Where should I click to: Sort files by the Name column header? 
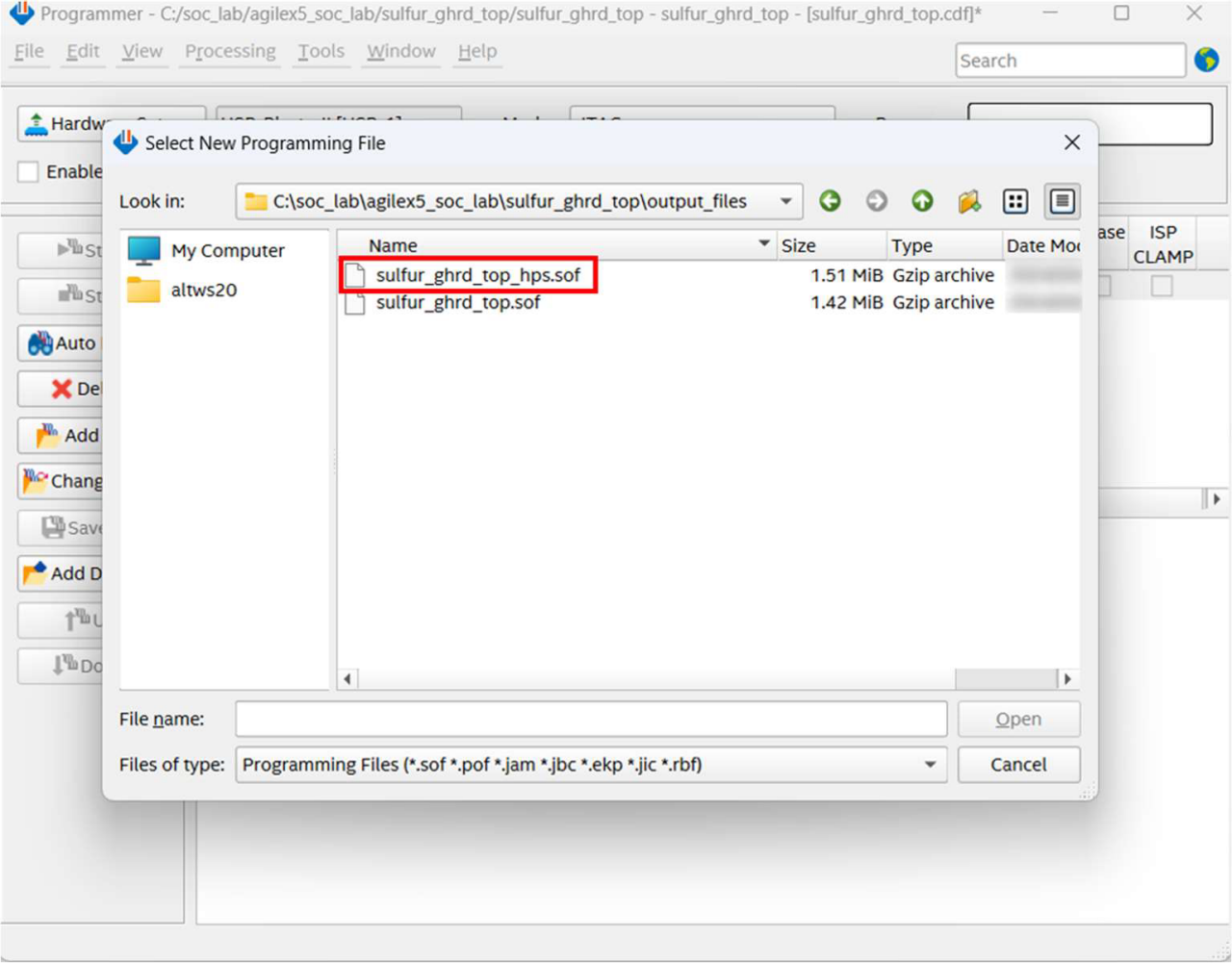coord(394,245)
